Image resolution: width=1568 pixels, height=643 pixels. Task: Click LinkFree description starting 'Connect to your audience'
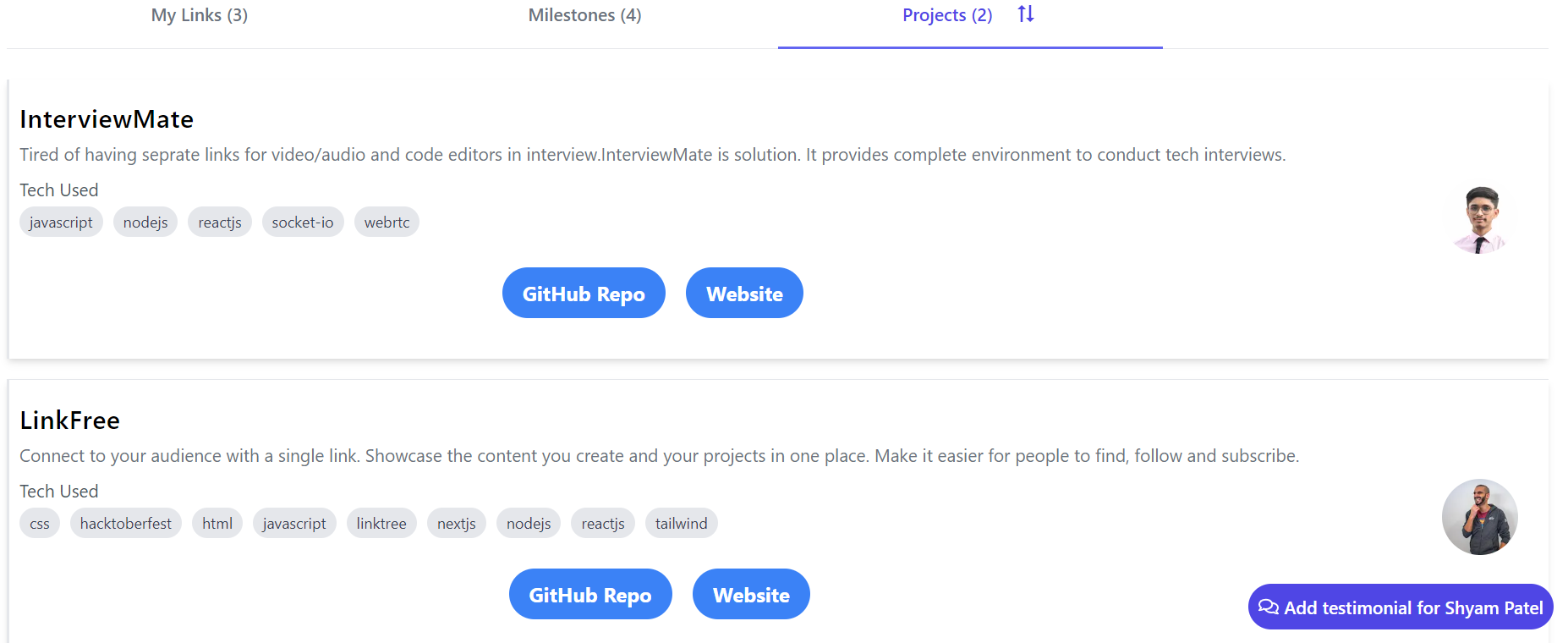pos(660,456)
